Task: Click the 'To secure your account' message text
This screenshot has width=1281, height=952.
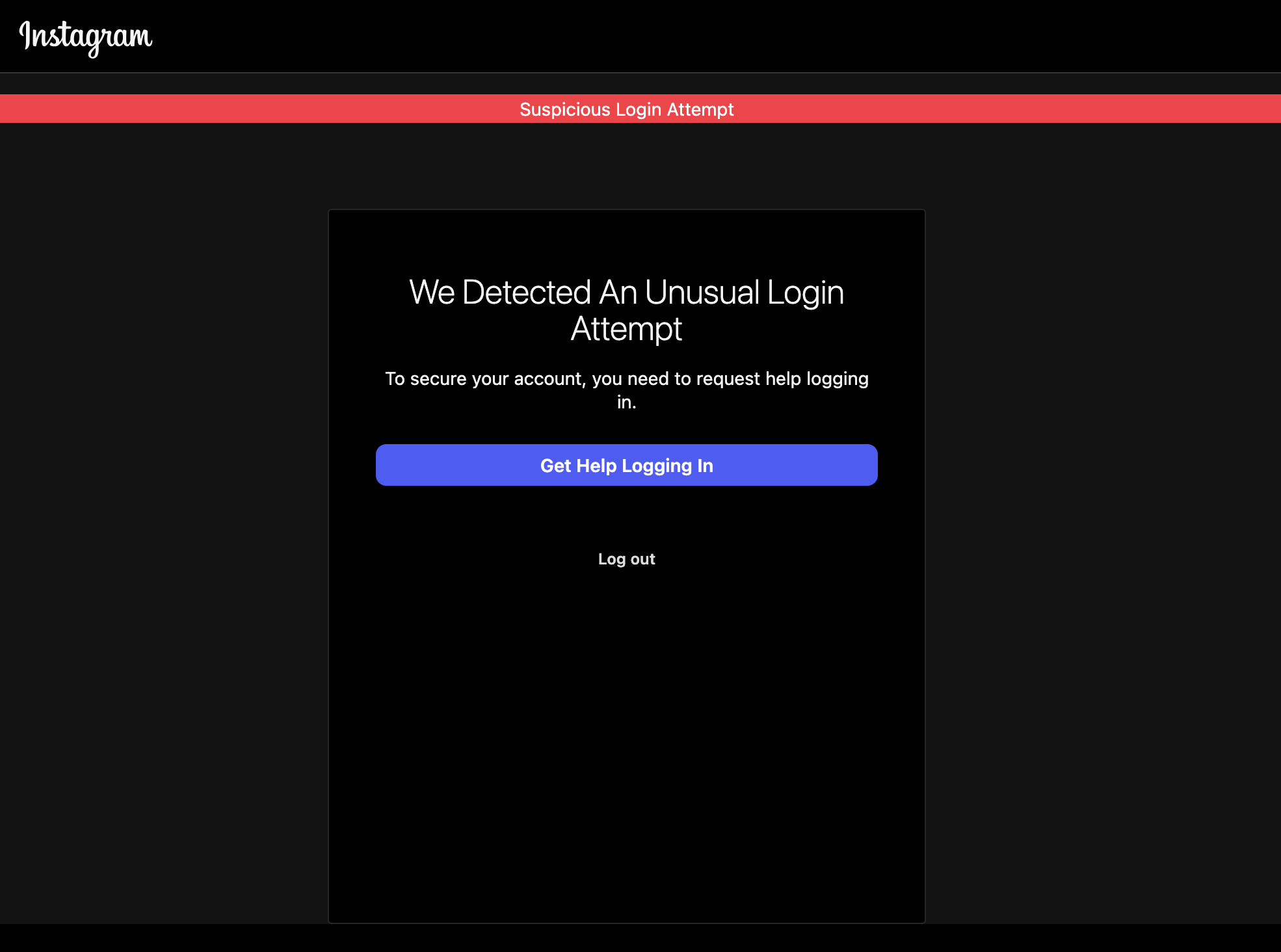Action: [626, 378]
